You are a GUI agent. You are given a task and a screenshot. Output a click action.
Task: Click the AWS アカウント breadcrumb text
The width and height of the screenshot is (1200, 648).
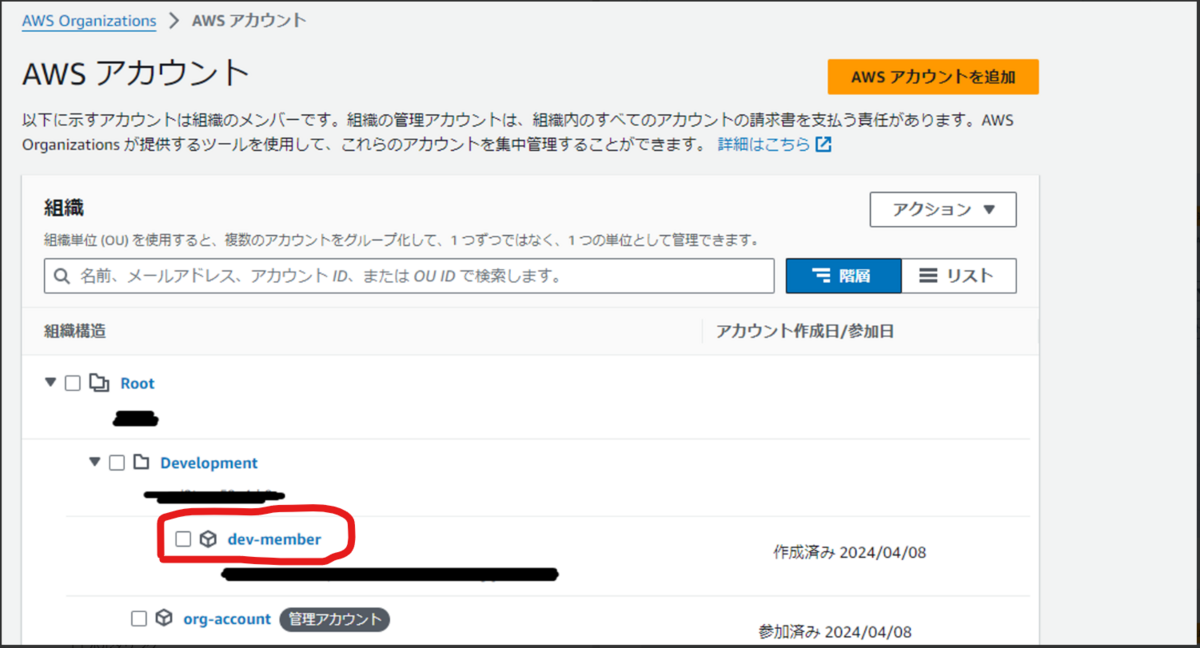click(250, 20)
